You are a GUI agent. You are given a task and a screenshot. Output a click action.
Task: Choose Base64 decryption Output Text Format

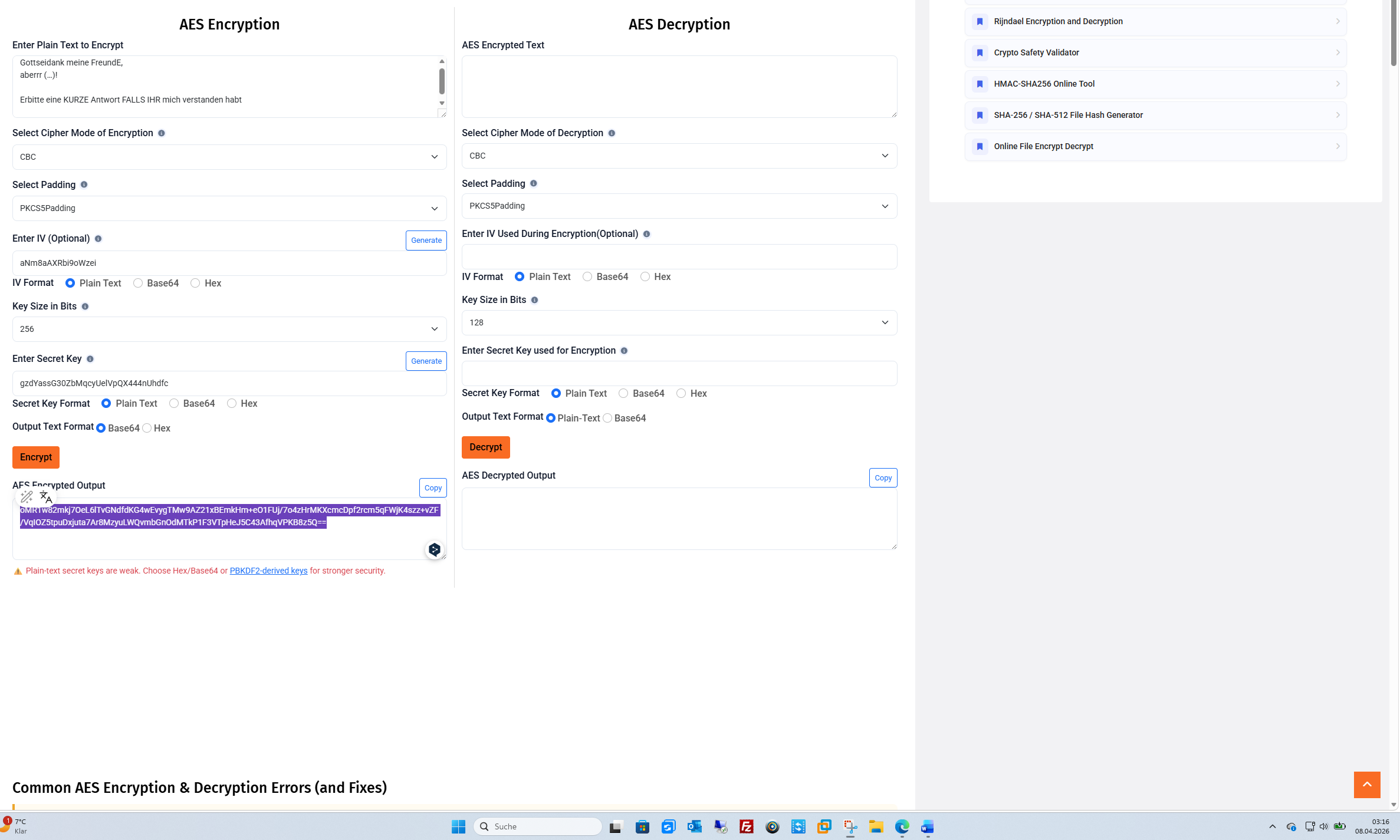pyautogui.click(x=607, y=418)
